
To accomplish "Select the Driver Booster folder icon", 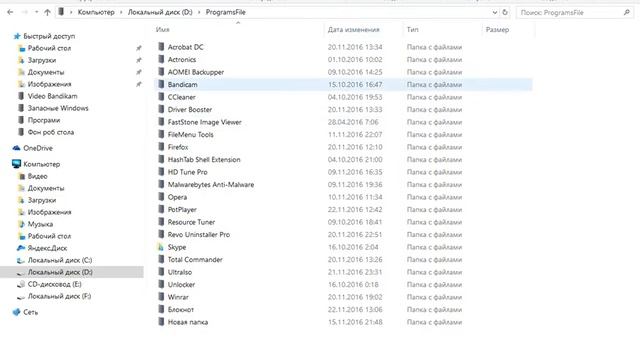I will [x=161, y=109].
